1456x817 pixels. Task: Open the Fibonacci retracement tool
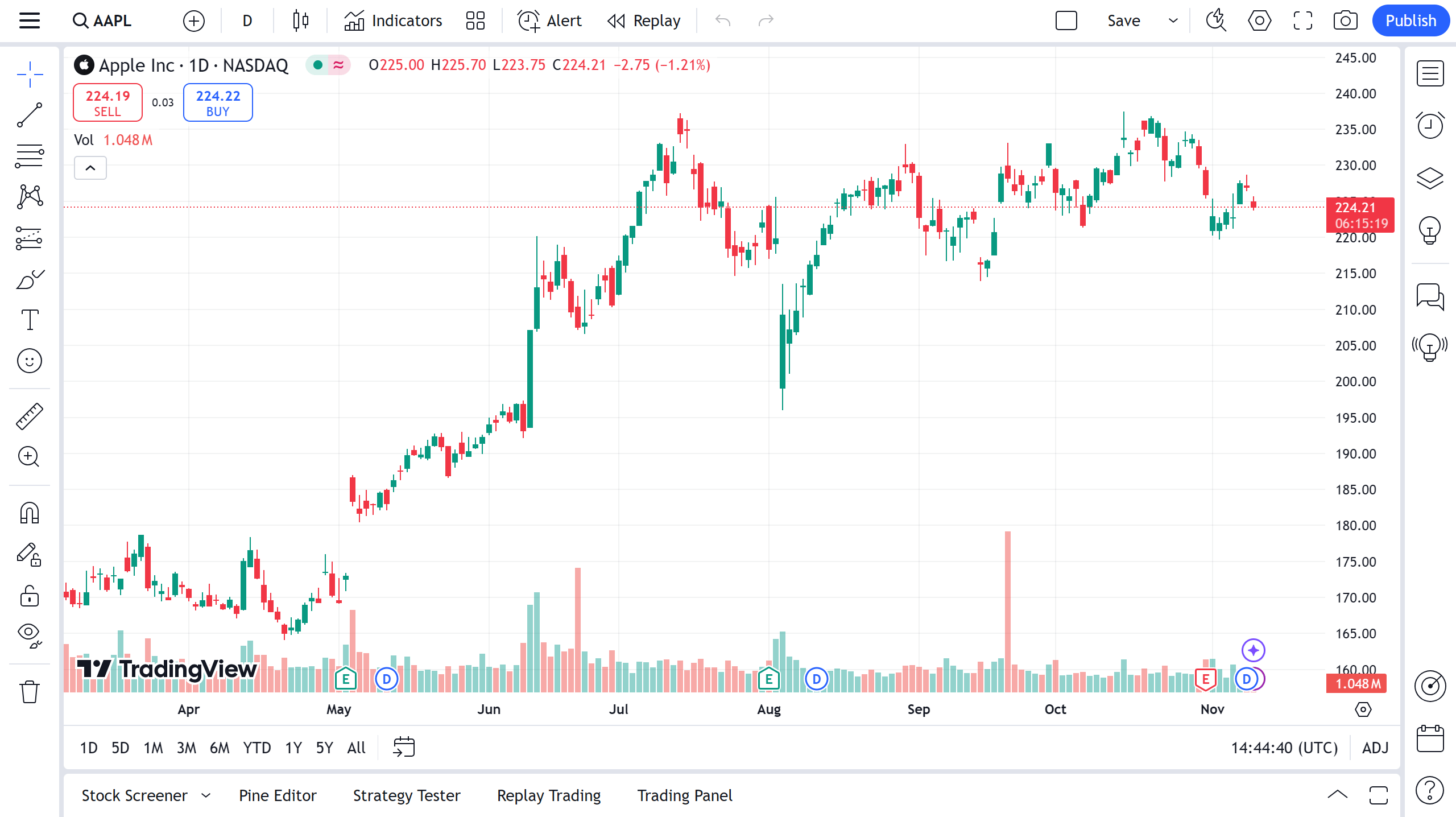30,156
